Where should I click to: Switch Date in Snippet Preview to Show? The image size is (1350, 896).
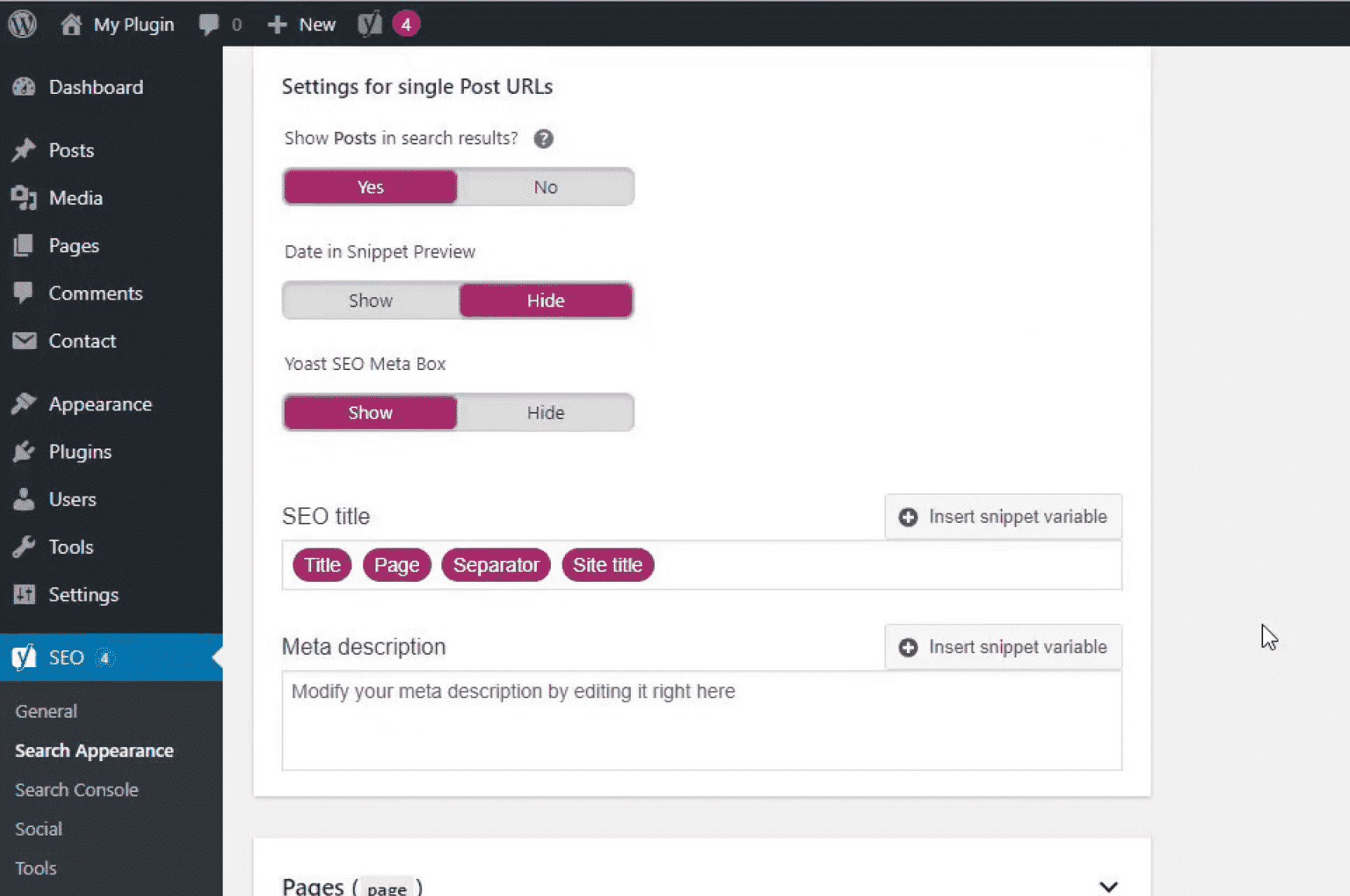click(370, 301)
